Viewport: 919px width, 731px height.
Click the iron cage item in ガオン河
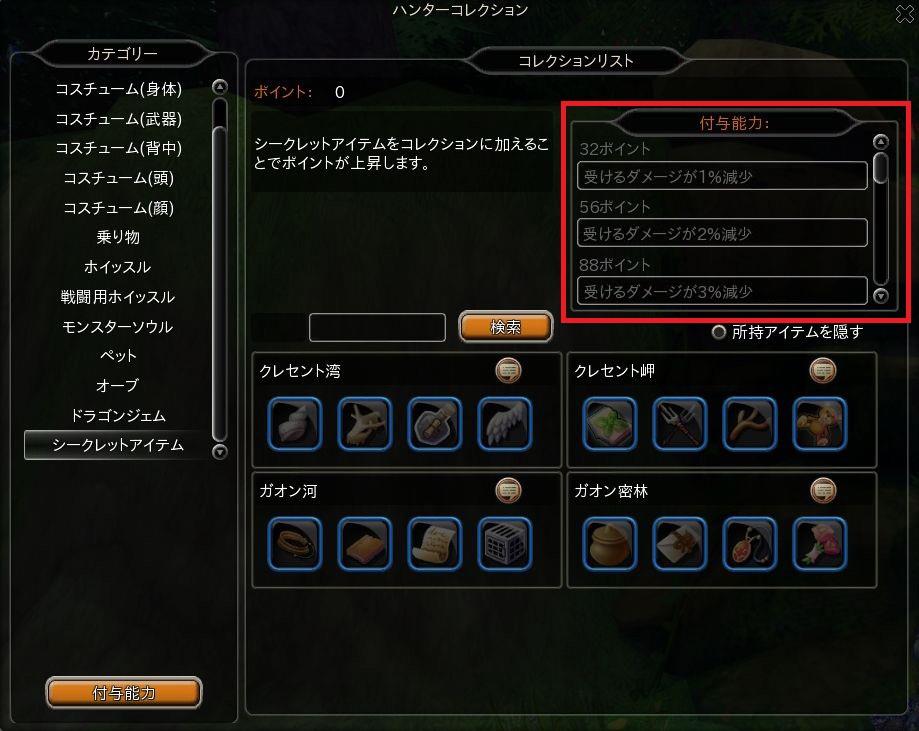[505, 544]
